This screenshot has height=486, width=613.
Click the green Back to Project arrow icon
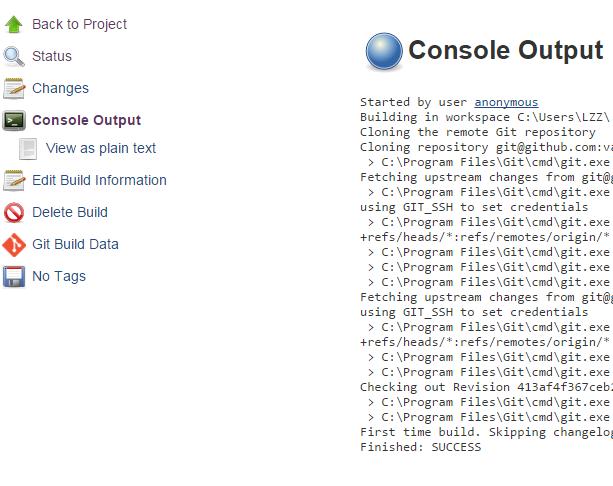point(14,24)
